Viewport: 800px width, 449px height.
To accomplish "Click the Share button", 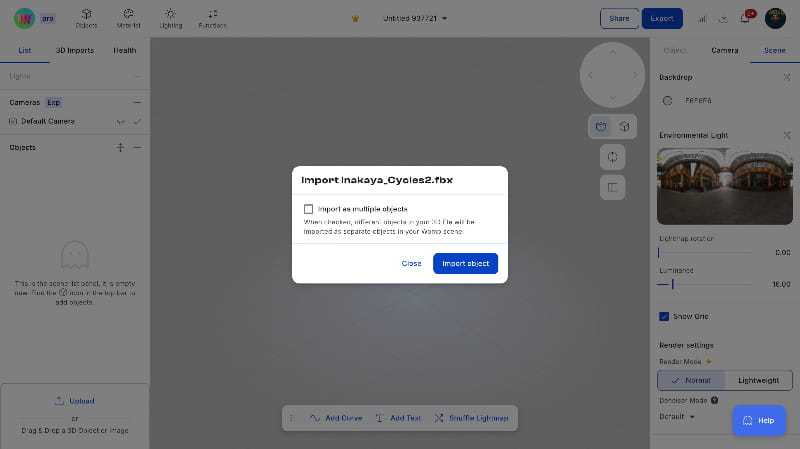I will point(619,18).
